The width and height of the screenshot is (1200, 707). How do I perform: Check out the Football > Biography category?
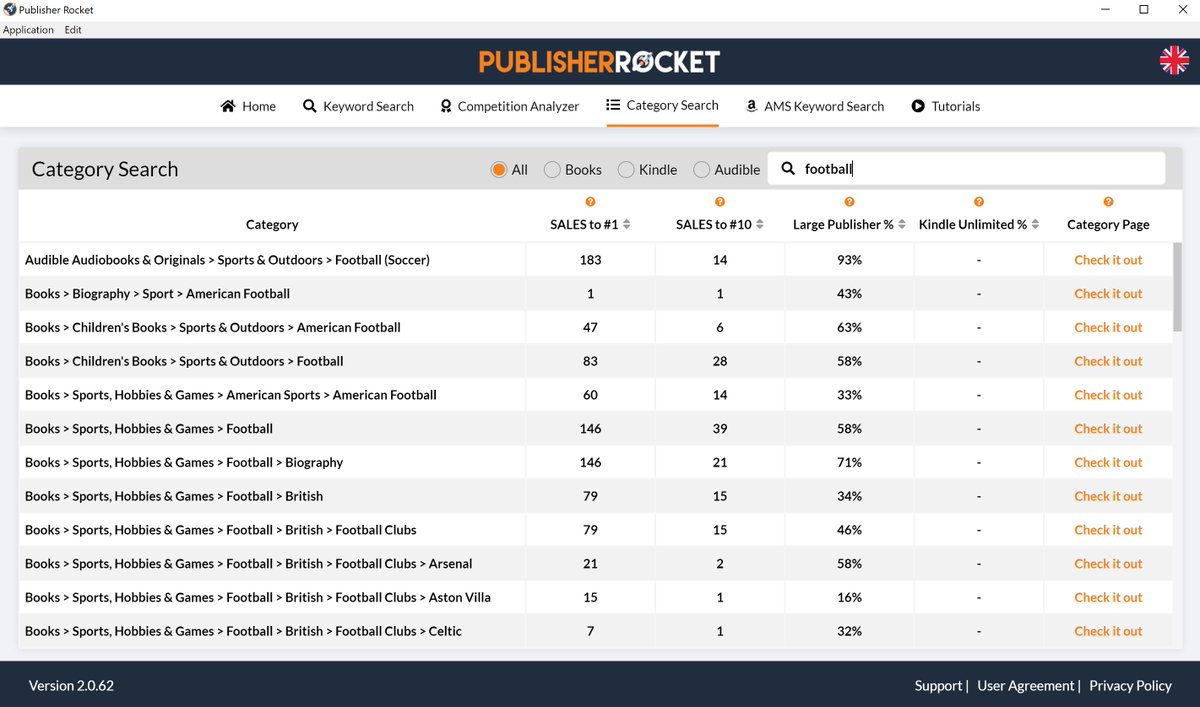[x=1108, y=462]
